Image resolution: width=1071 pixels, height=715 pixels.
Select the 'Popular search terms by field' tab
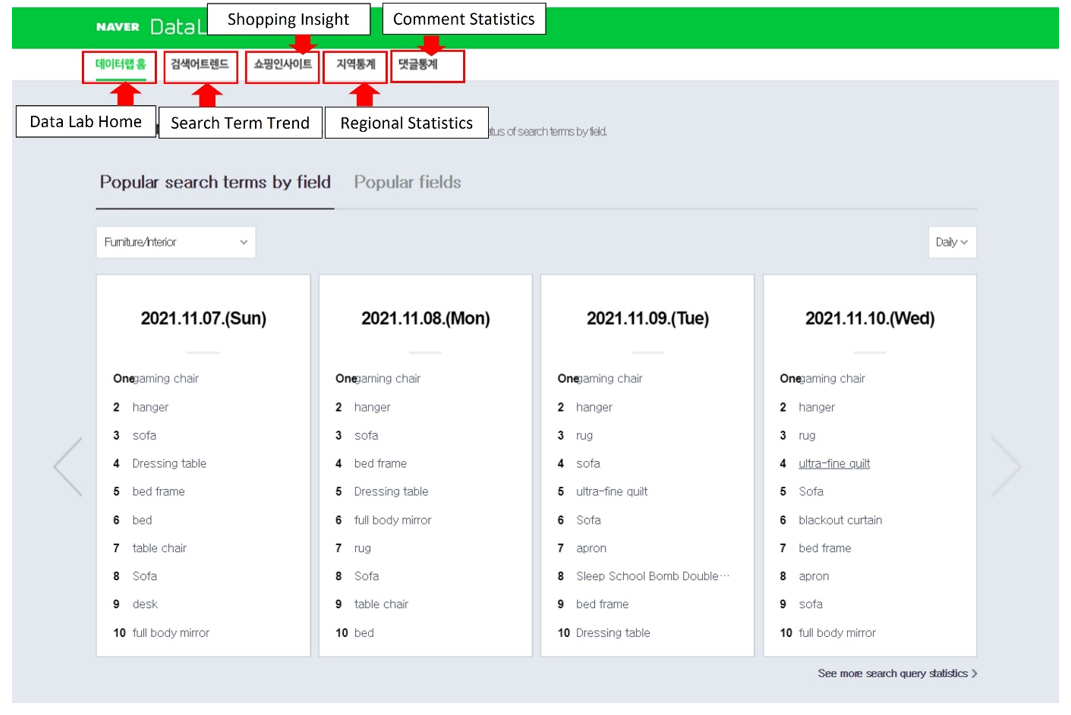tap(215, 182)
